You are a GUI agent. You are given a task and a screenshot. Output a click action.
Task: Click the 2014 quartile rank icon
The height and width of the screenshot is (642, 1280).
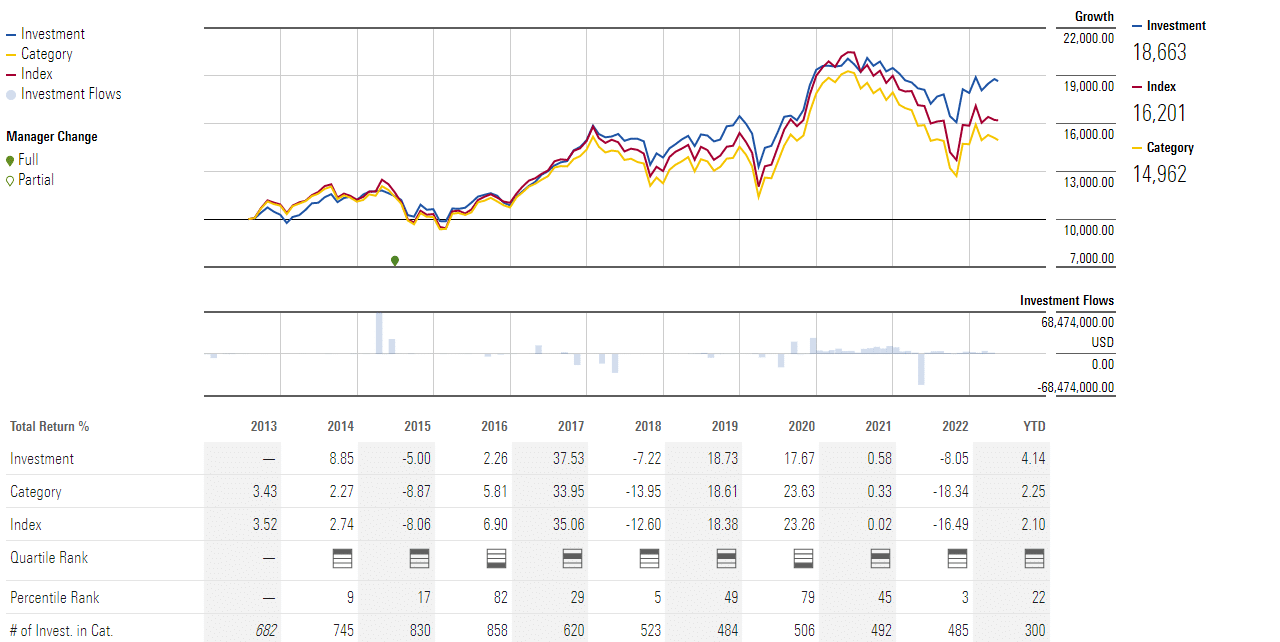click(341, 558)
